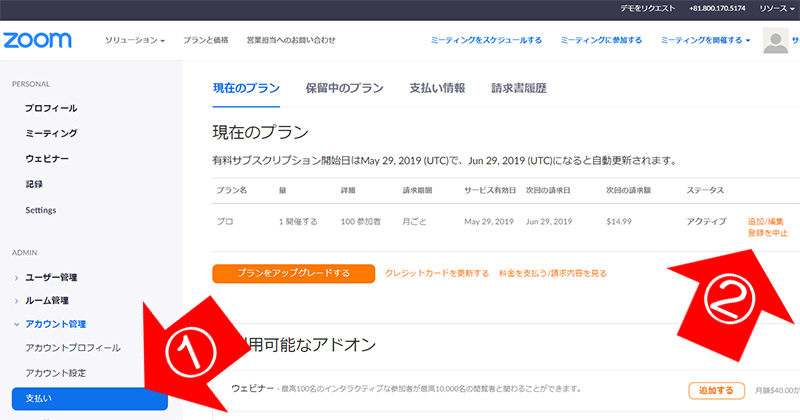
Task: Click the 追加する button for ウェビナー
Action: click(717, 390)
